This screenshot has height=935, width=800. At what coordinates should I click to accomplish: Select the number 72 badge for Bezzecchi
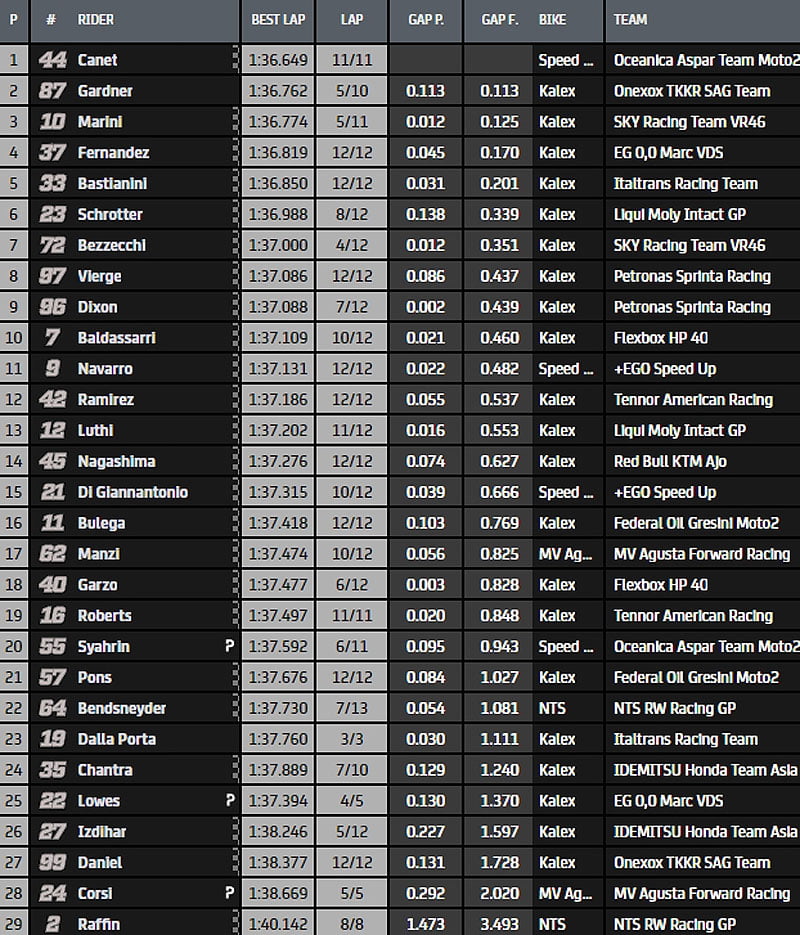52,245
